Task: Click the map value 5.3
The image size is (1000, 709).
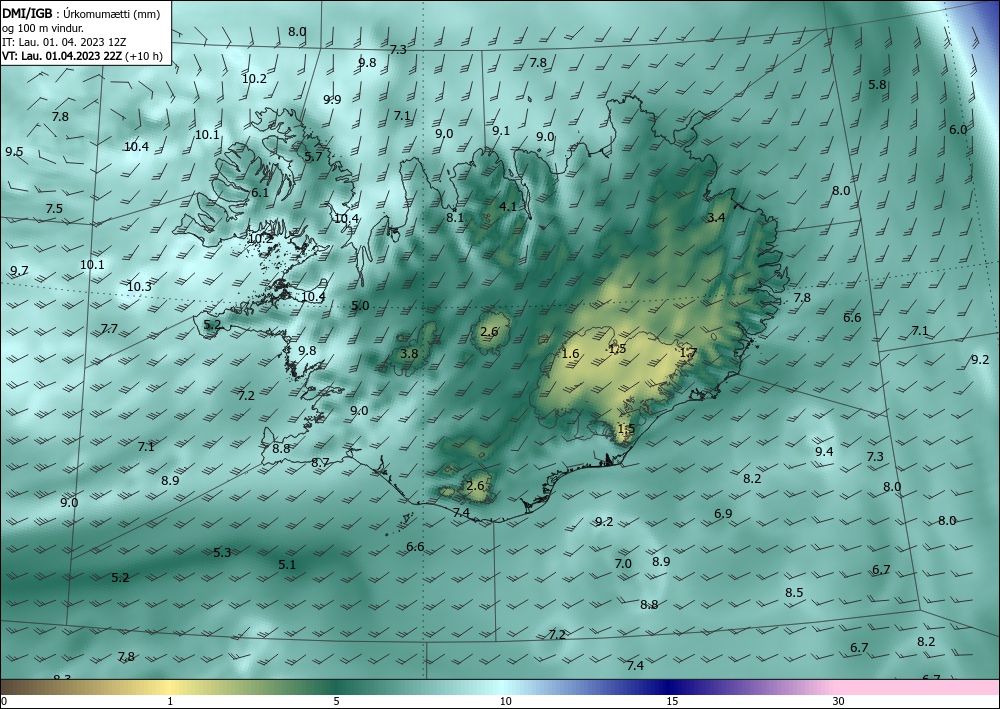Action: point(222,553)
